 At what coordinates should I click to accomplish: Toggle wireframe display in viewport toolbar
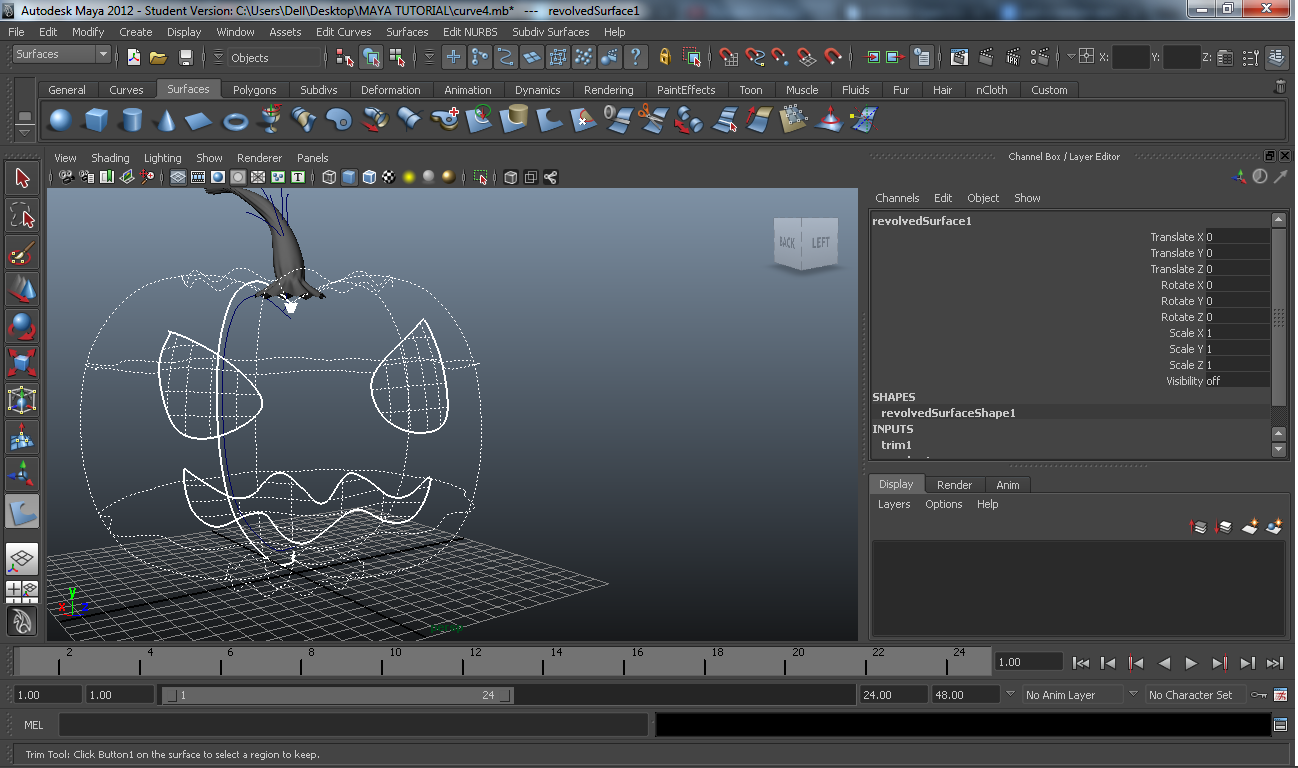click(329, 178)
